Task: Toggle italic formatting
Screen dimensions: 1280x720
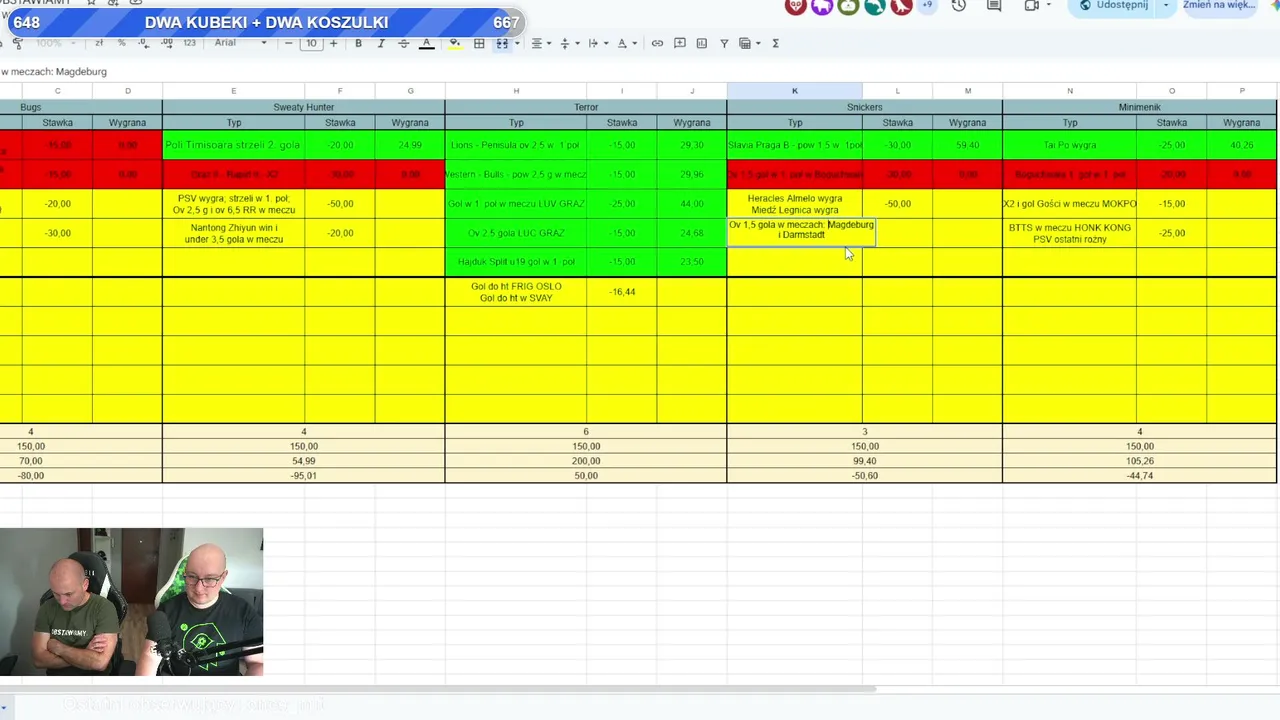Action: tap(381, 43)
